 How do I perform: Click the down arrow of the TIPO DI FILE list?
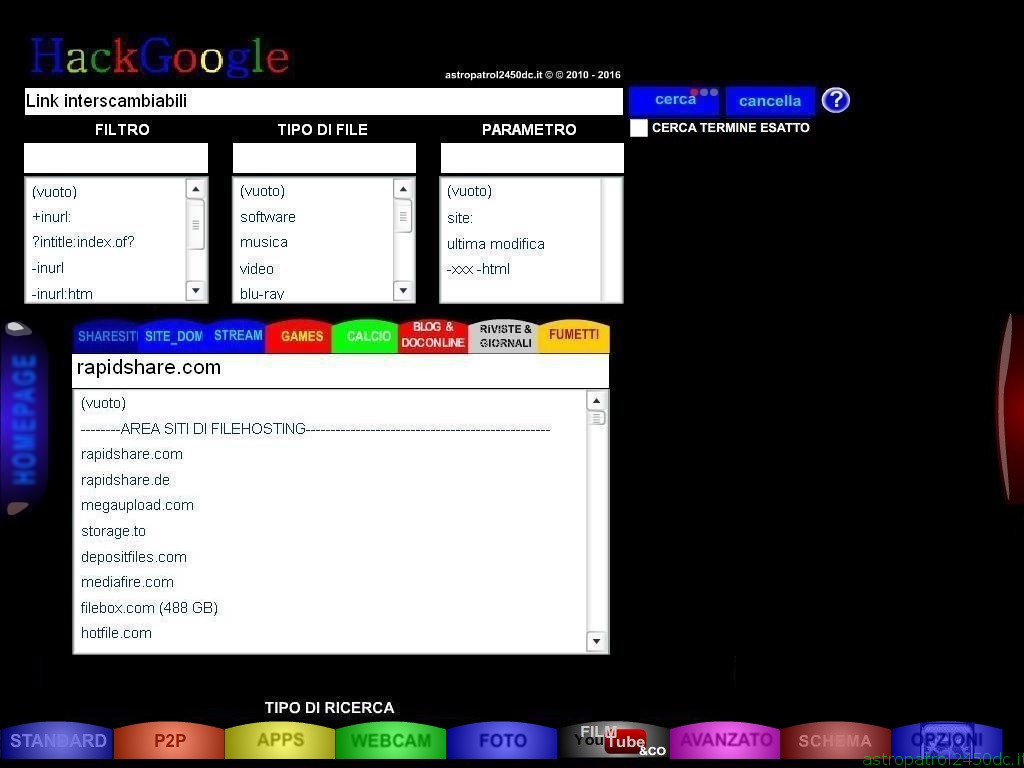[403, 291]
